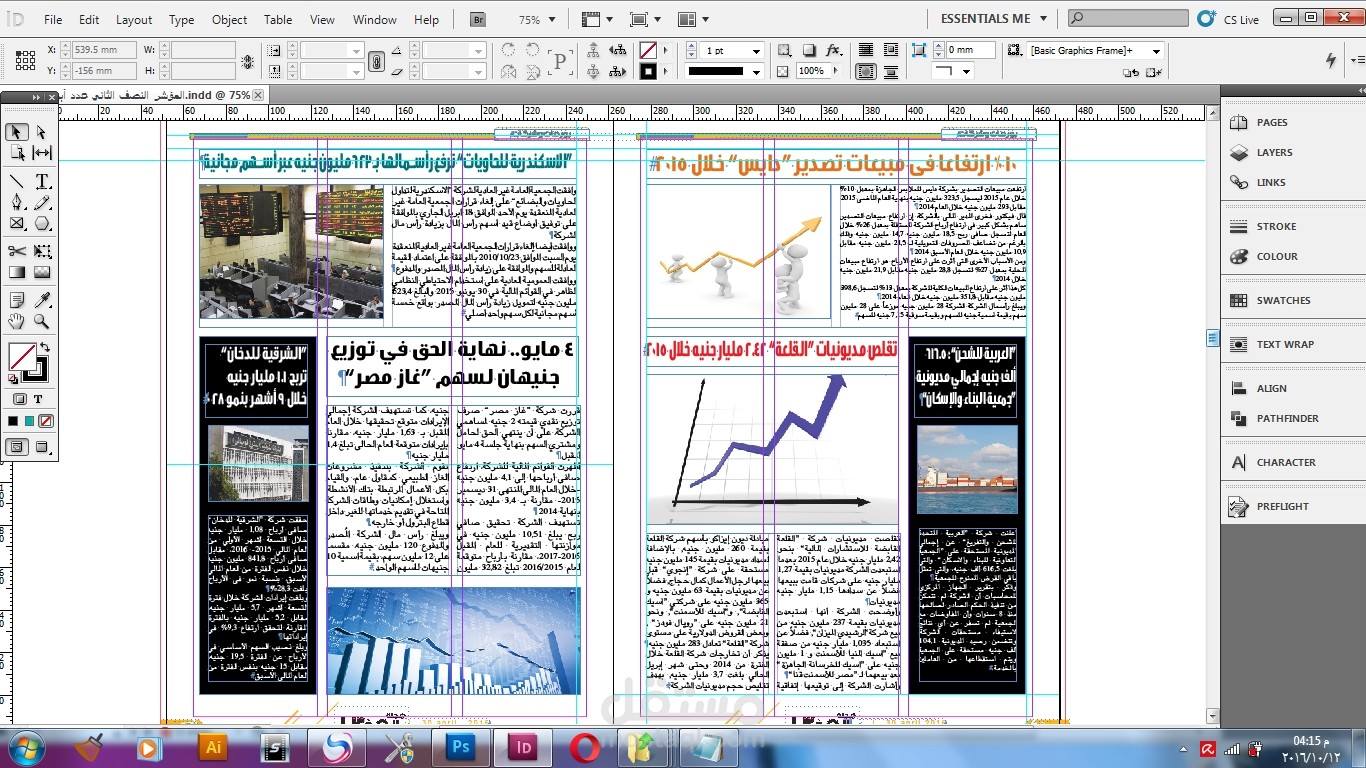
Task: Select the Hand tool
Action: (x=17, y=321)
